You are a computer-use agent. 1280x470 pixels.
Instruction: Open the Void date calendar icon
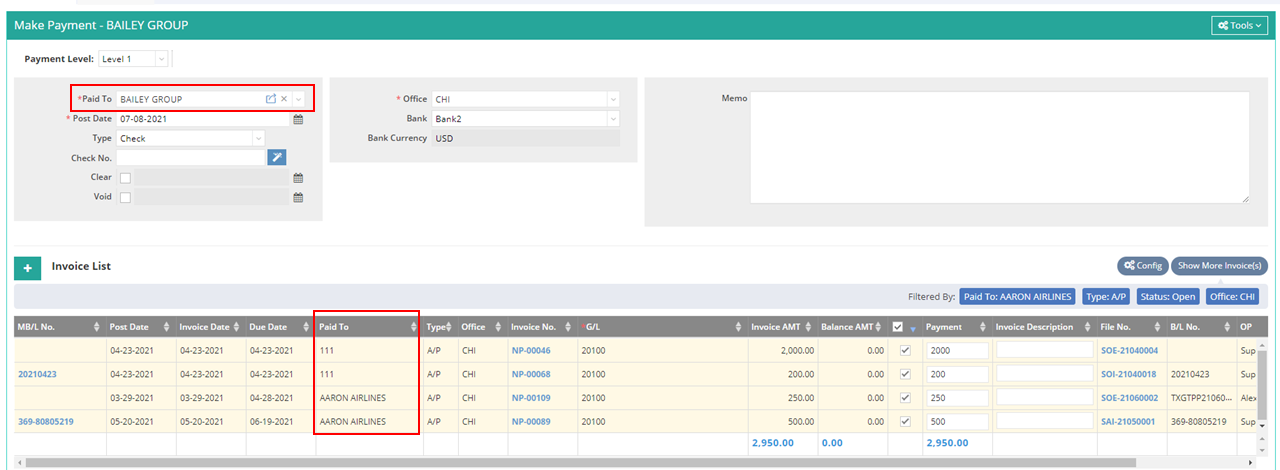[298, 197]
